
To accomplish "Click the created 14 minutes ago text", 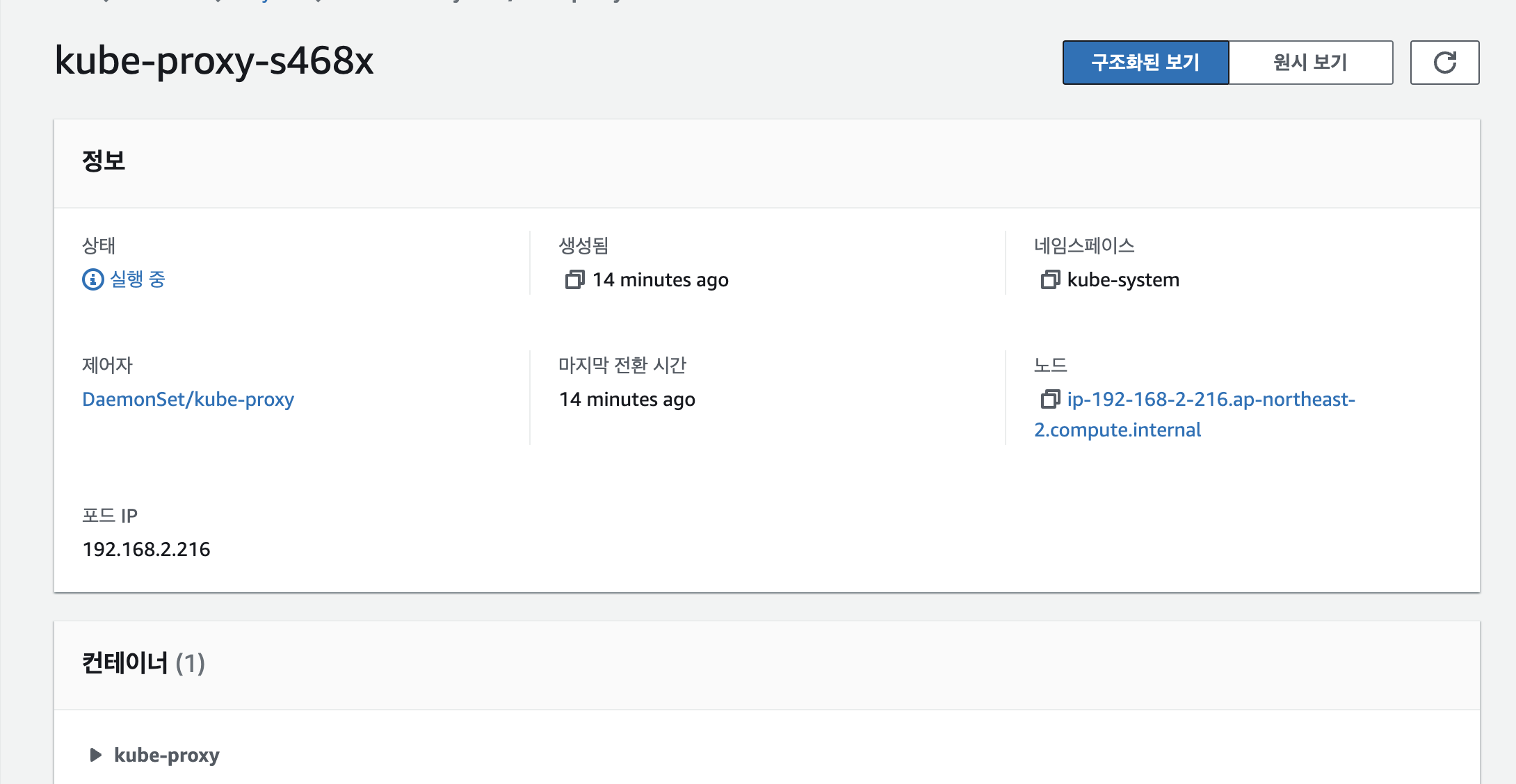I will [660, 280].
